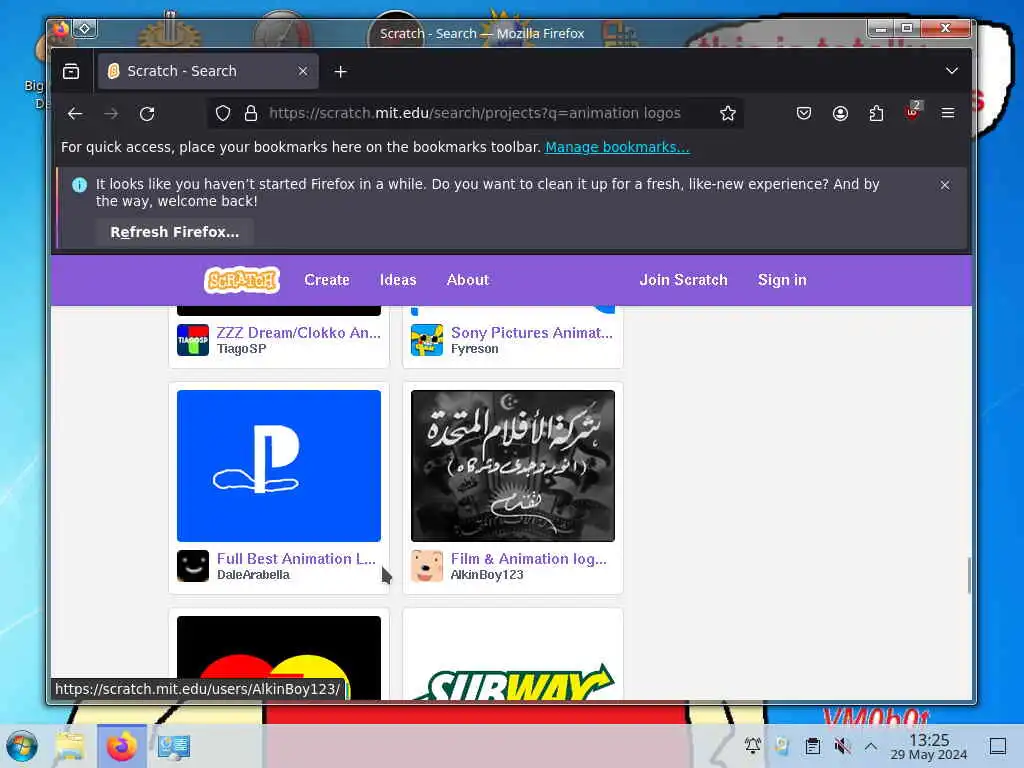Click the Scratch logo

[x=242, y=280]
